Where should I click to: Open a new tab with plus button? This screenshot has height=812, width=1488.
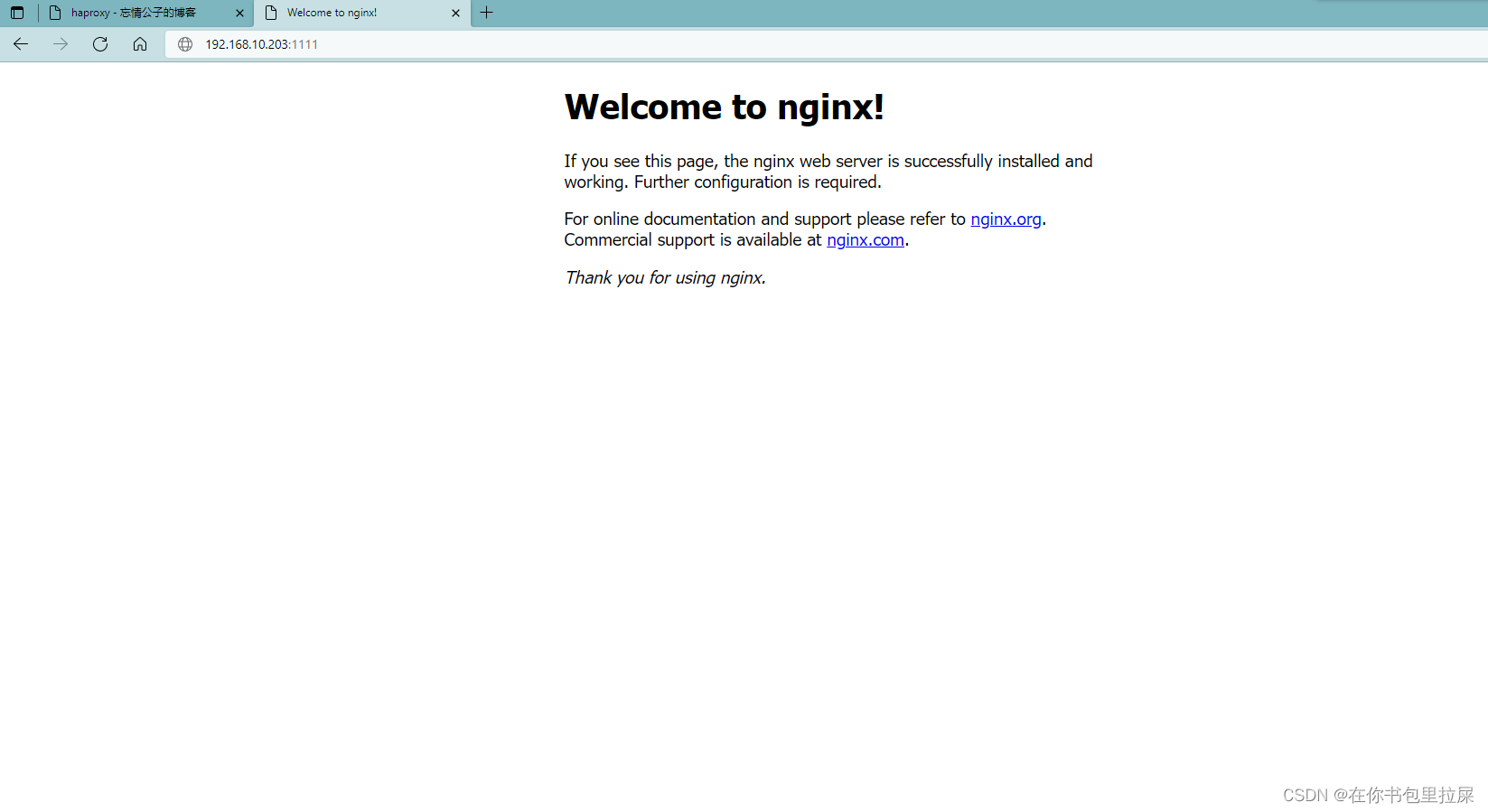(x=486, y=13)
